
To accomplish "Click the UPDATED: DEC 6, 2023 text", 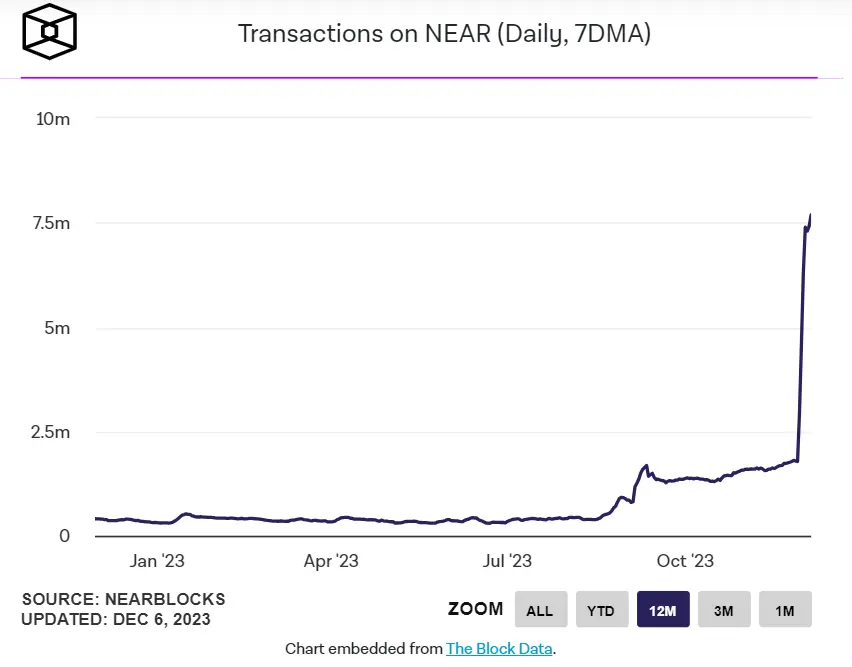I will pyautogui.click(x=116, y=619).
